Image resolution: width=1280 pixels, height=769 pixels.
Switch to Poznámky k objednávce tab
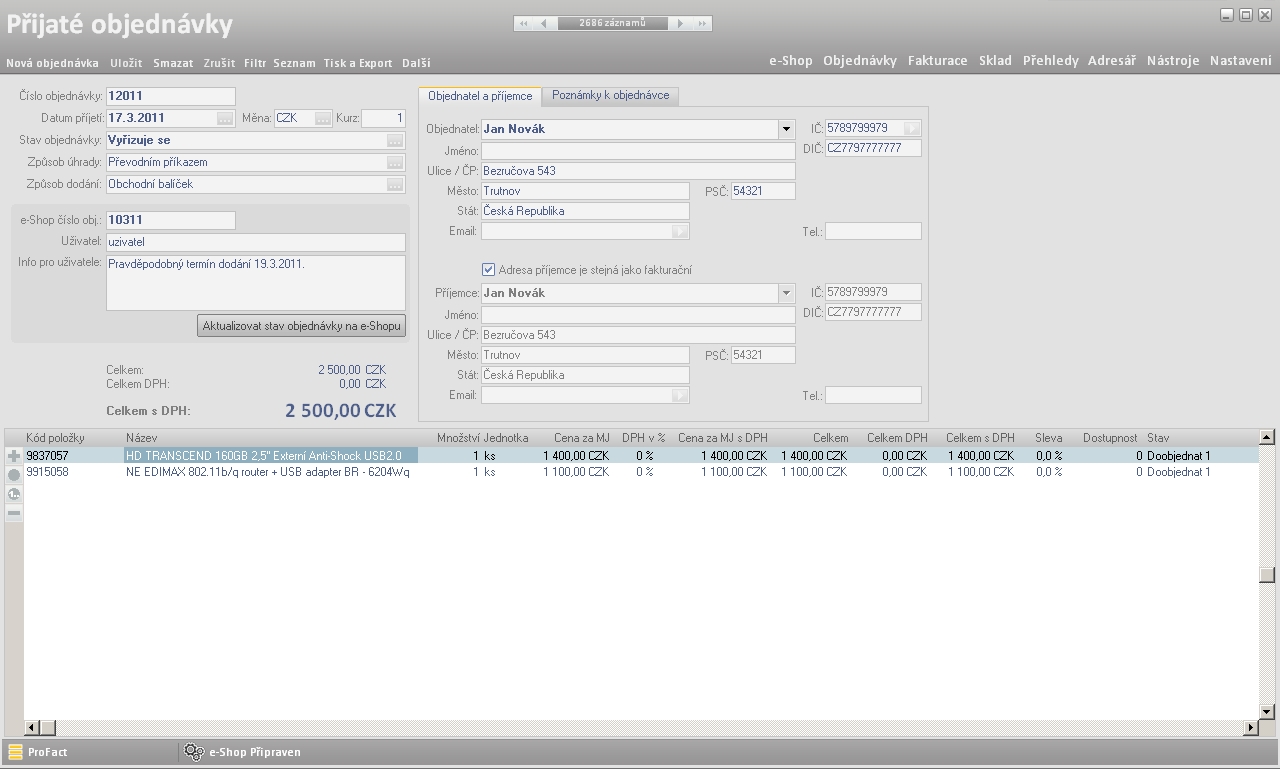click(x=610, y=96)
